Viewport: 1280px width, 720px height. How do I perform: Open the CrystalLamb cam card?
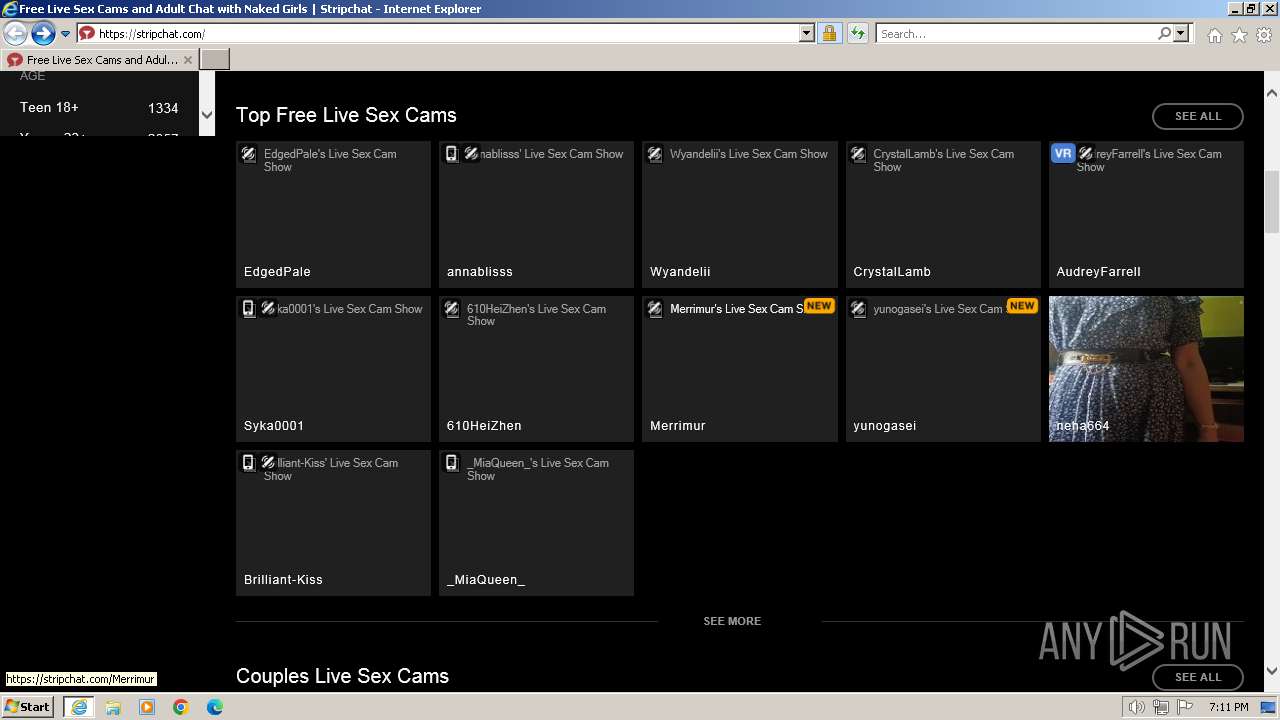point(943,214)
